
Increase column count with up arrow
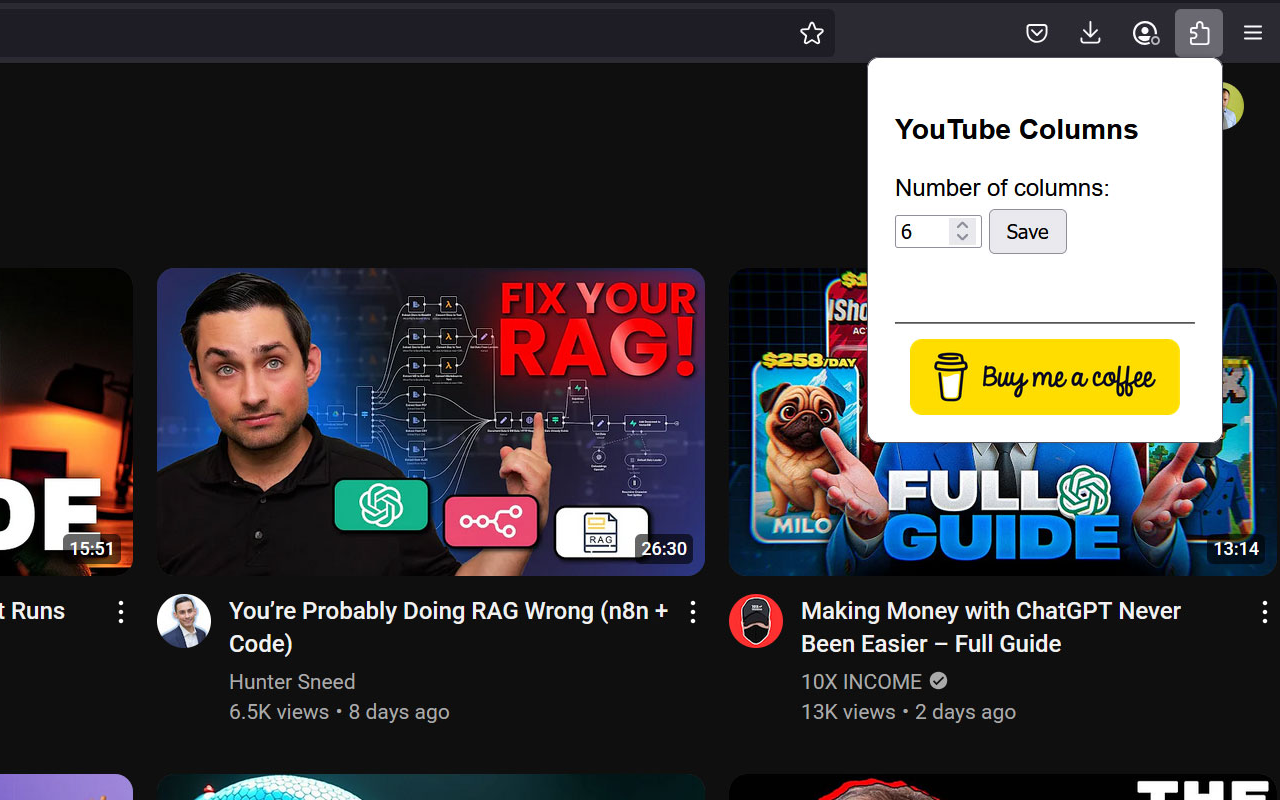click(x=962, y=224)
